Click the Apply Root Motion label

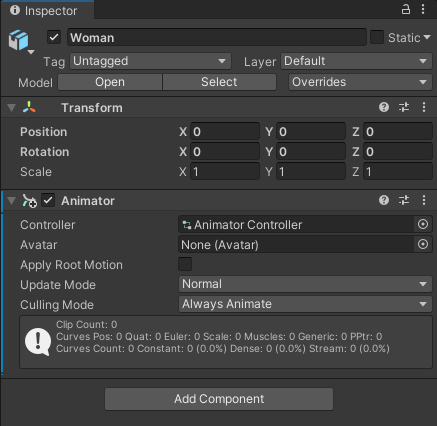pos(71,265)
